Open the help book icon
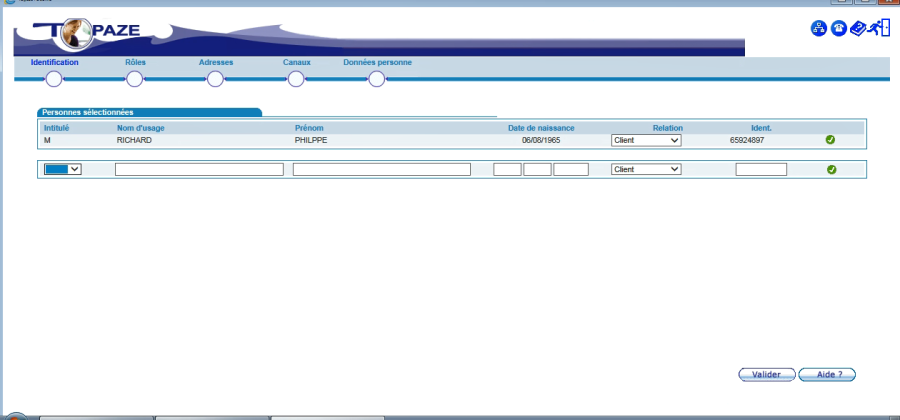The width and height of the screenshot is (900, 420). [x=858, y=29]
